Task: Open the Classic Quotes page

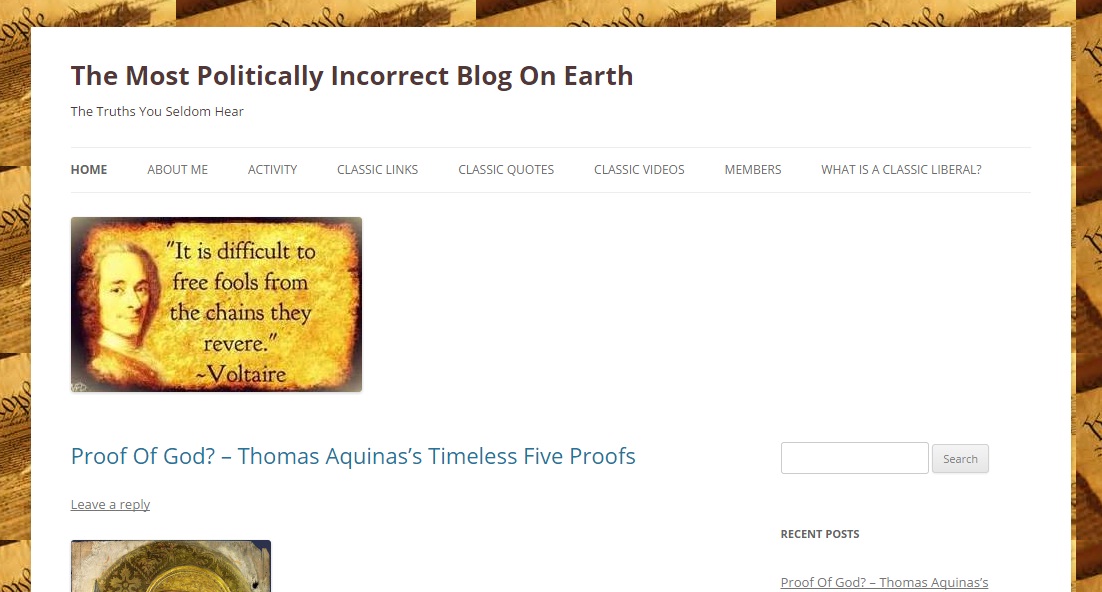Action: point(506,169)
